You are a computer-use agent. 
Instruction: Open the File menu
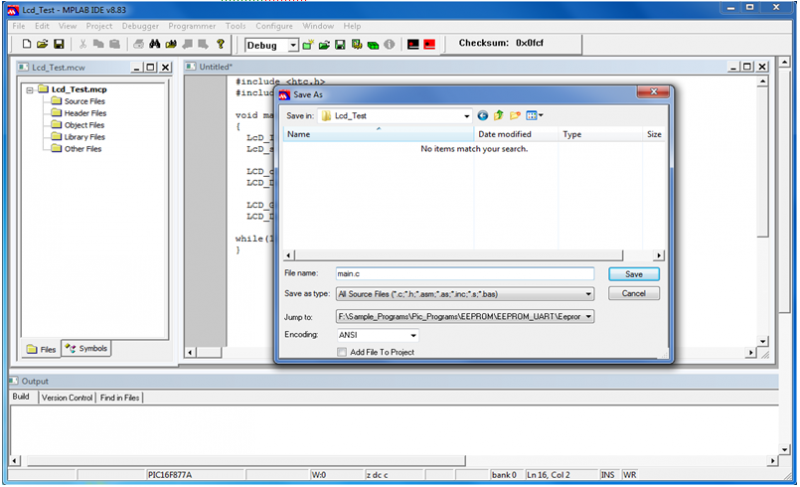[19, 26]
